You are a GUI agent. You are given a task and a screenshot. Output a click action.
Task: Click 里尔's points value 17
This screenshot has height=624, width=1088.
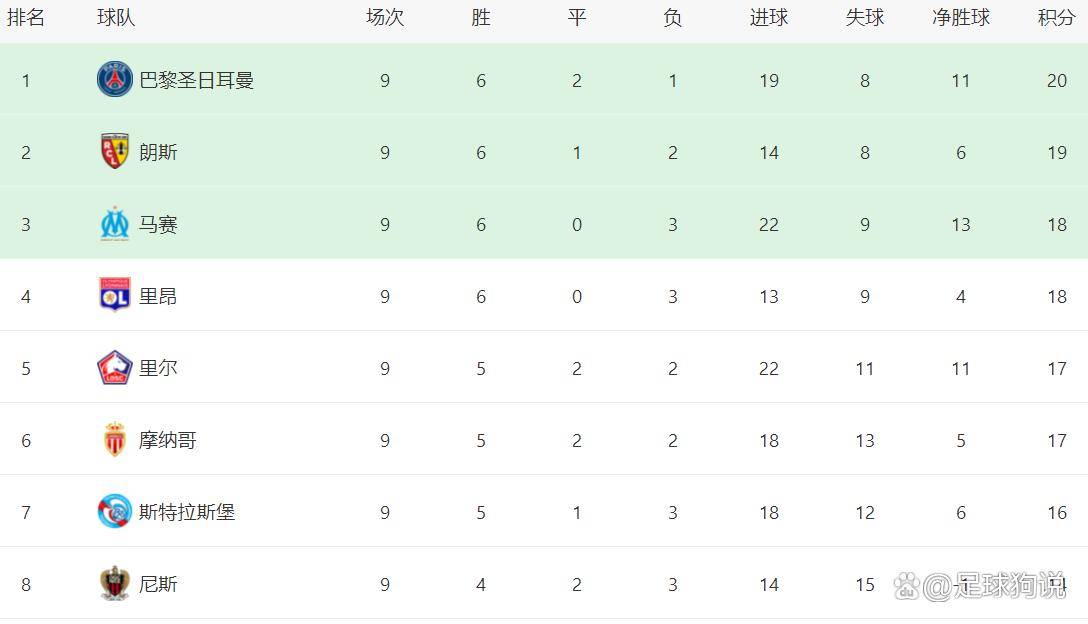pyautogui.click(x=1056, y=368)
